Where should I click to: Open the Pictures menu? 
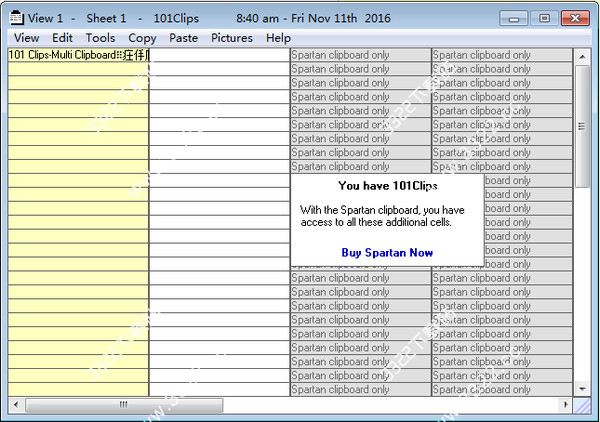(x=232, y=38)
